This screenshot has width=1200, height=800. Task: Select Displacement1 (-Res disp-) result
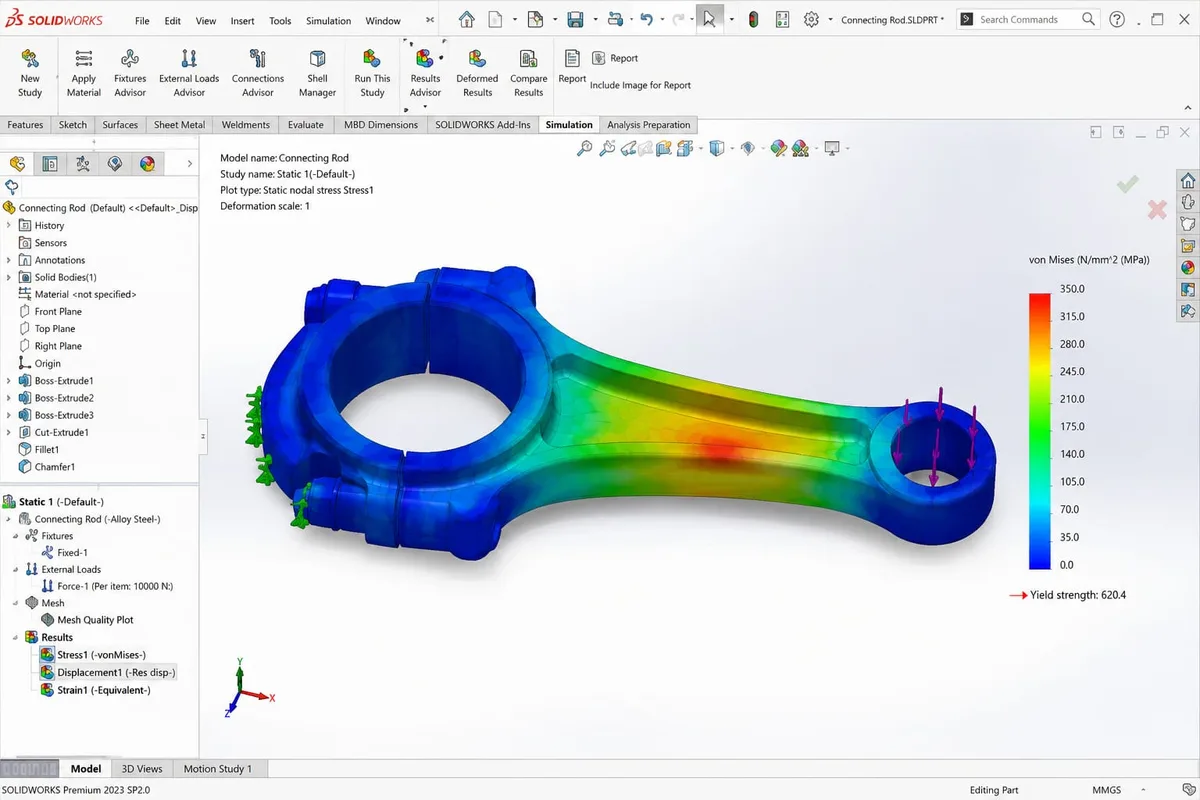point(116,672)
